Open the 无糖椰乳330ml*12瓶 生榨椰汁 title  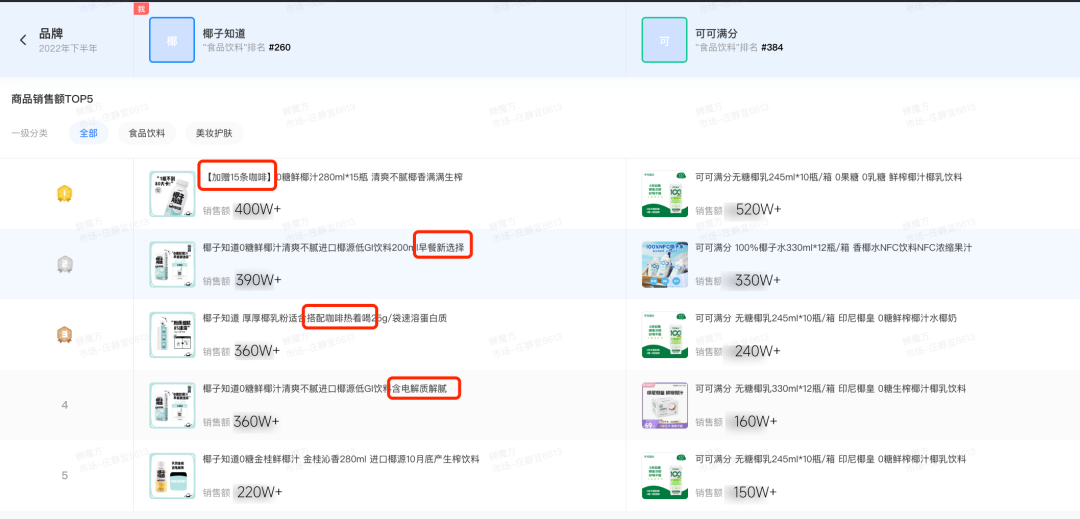pos(831,389)
